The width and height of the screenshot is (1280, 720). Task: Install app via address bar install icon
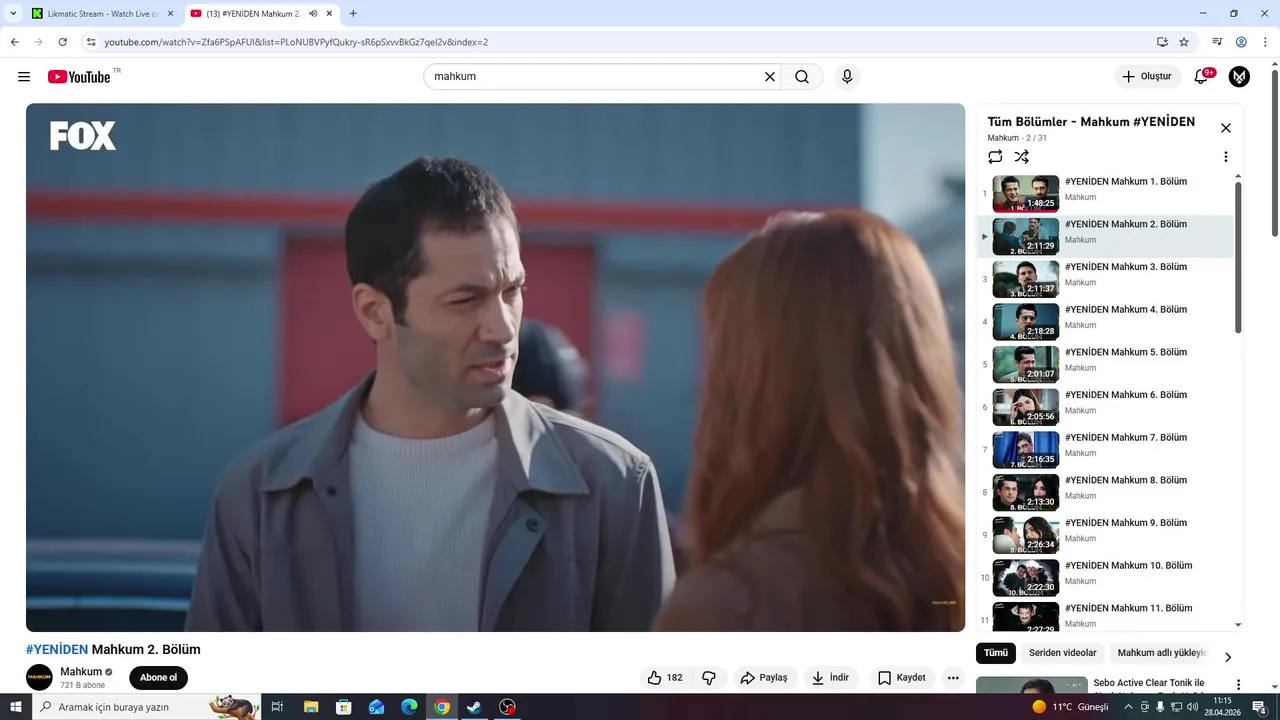(x=1162, y=42)
